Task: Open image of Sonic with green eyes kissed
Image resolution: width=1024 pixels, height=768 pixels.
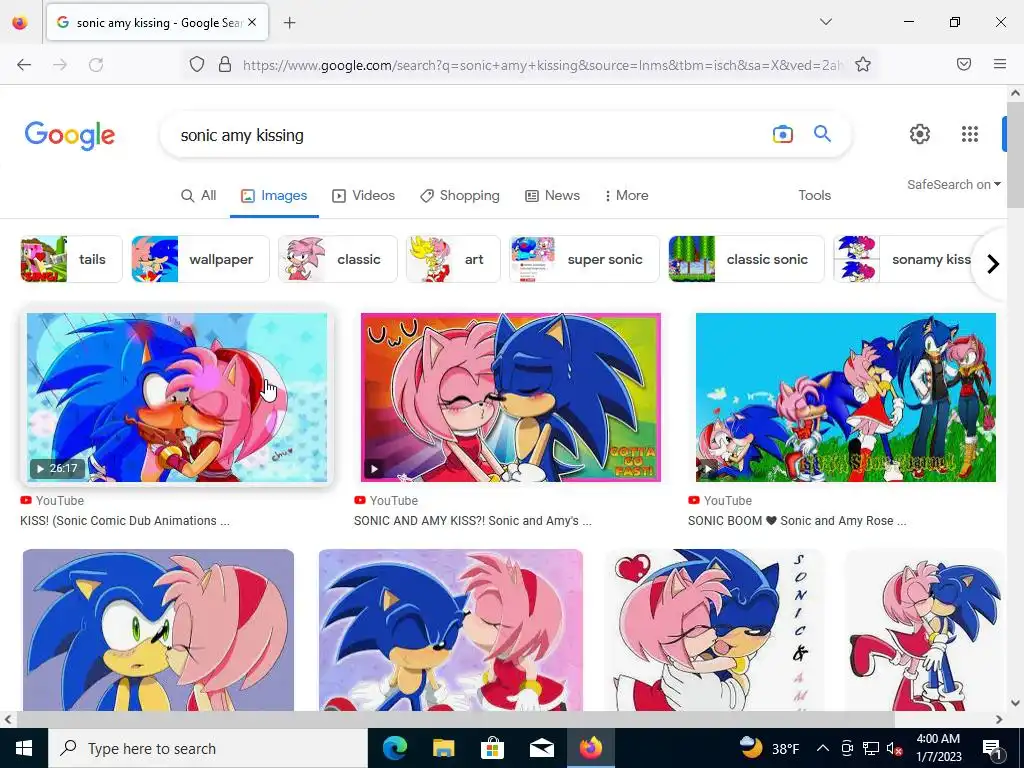Action: pos(158,630)
